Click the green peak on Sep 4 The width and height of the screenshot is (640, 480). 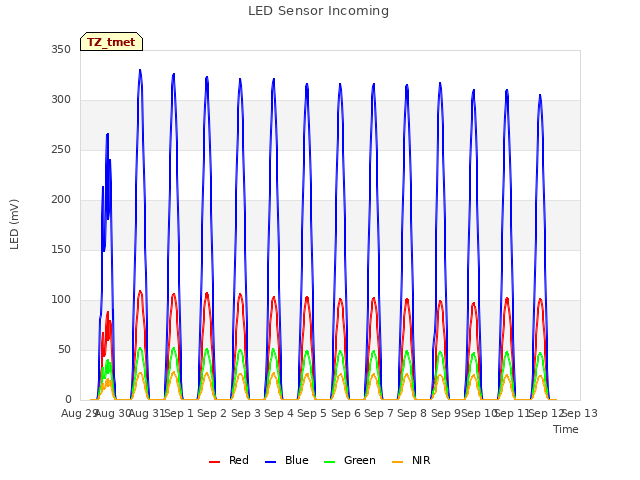pyautogui.click(x=273, y=349)
